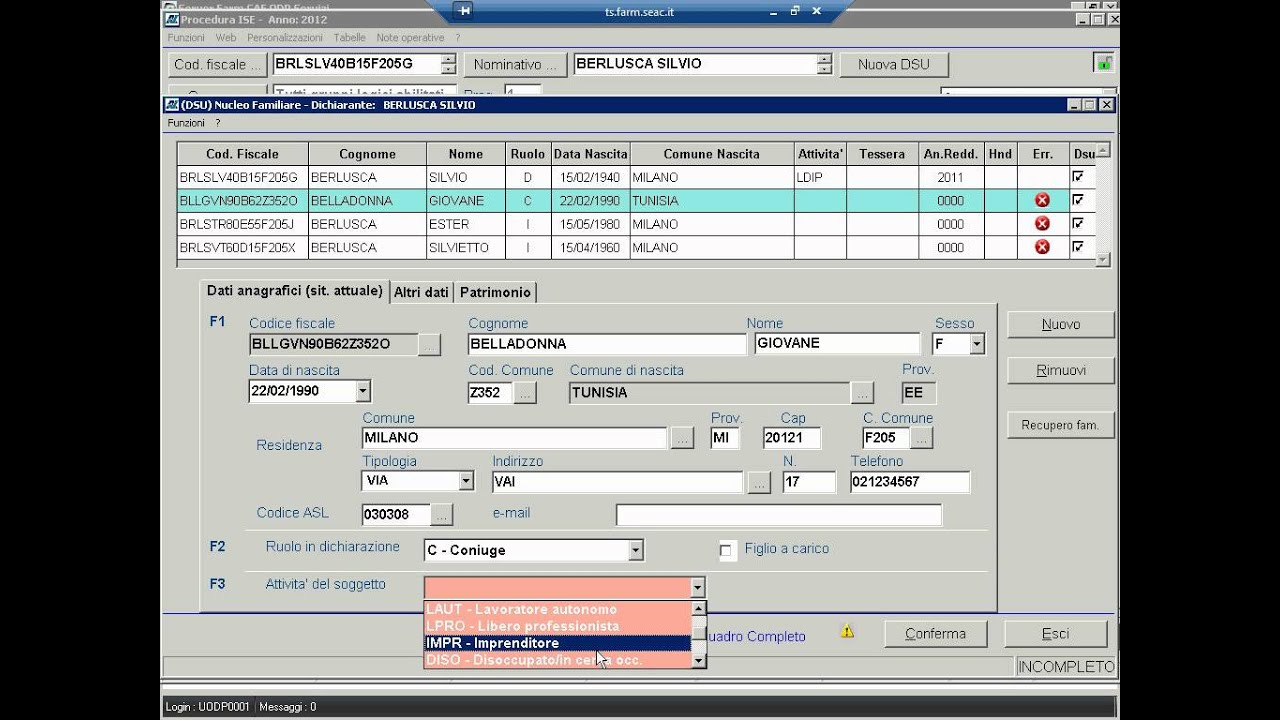Click the yellow warning triangle icon
This screenshot has height=720, width=1280.
[847, 631]
